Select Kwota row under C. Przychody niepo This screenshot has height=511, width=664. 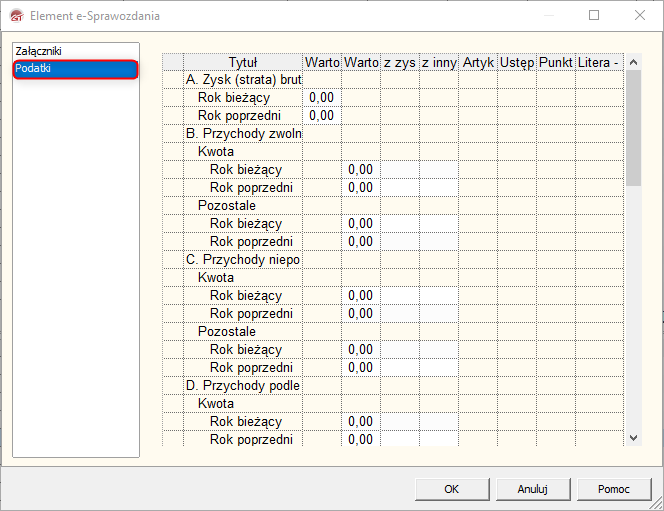pyautogui.click(x=243, y=278)
